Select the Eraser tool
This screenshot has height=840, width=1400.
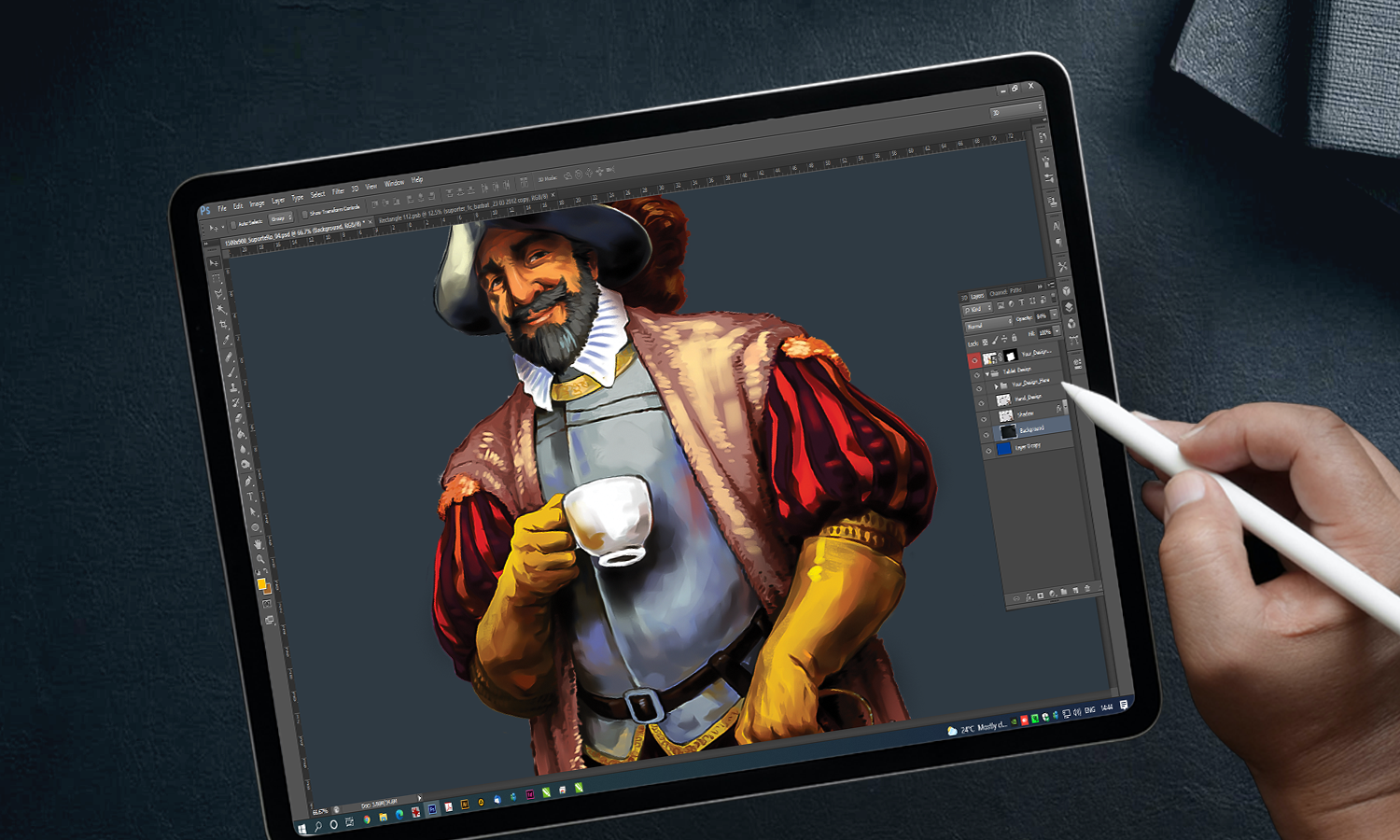click(238, 418)
